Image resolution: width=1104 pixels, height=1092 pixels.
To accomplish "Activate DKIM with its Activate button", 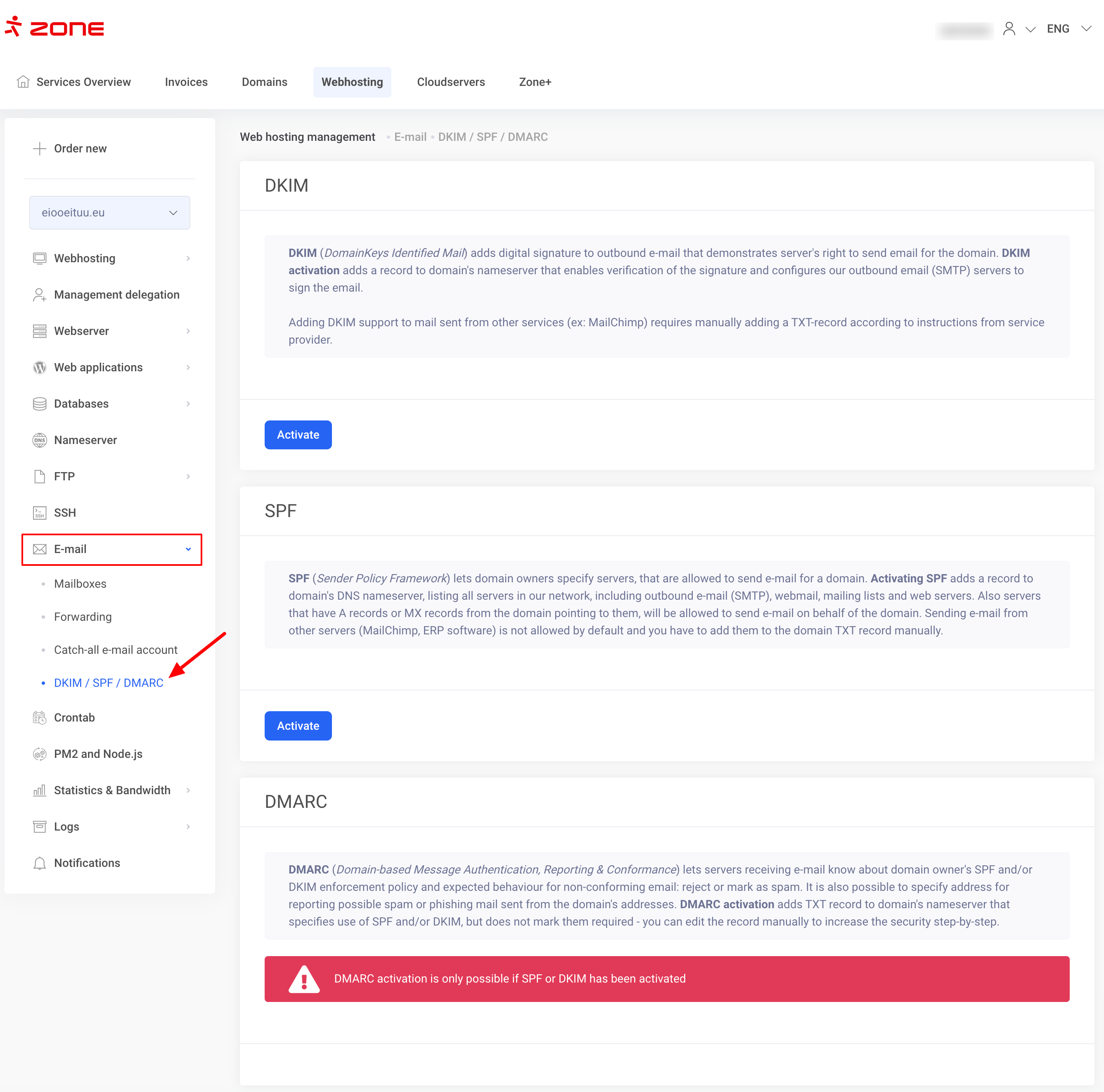I will (298, 434).
